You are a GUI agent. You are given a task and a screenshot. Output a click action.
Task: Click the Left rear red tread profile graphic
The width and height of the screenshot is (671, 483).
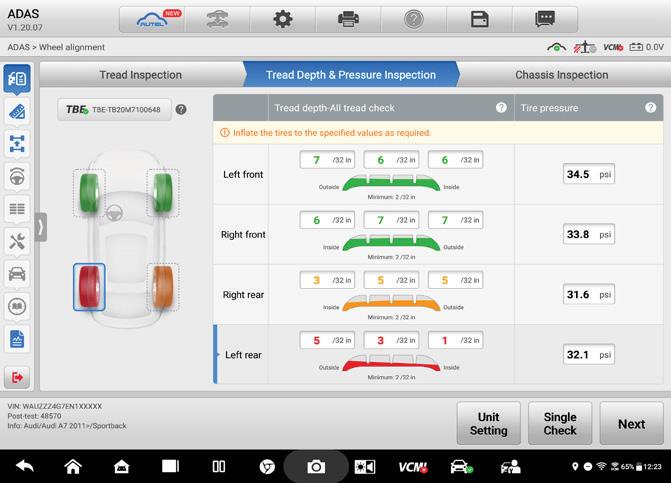pos(391,363)
